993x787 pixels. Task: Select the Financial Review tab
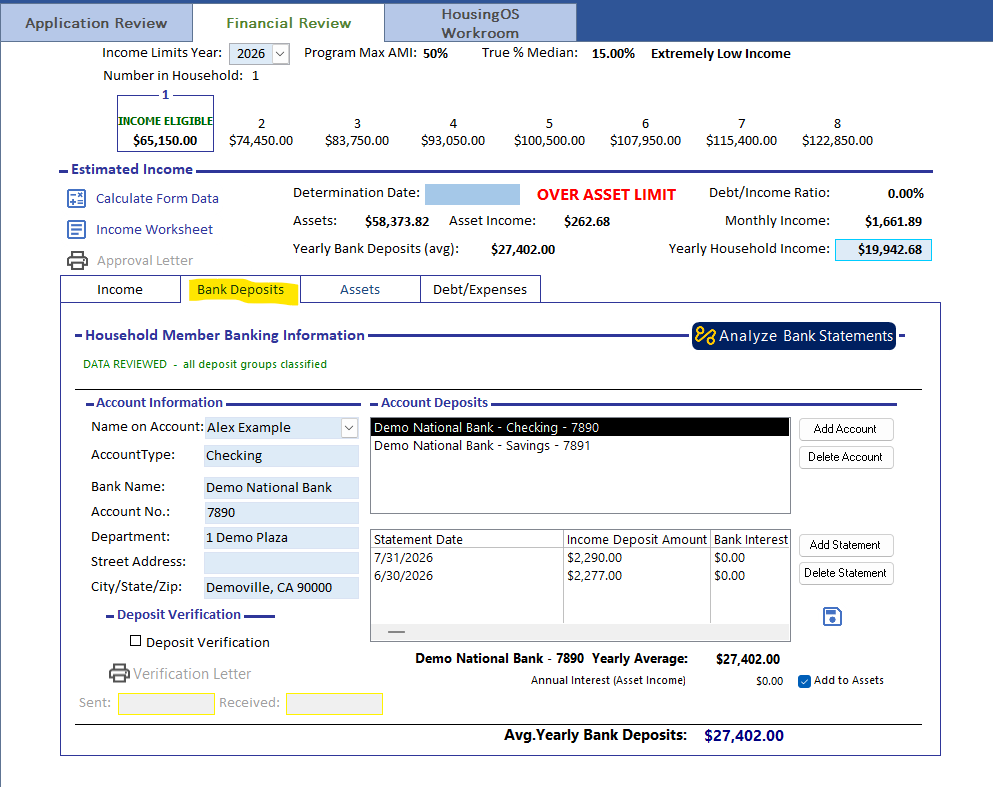[289, 23]
